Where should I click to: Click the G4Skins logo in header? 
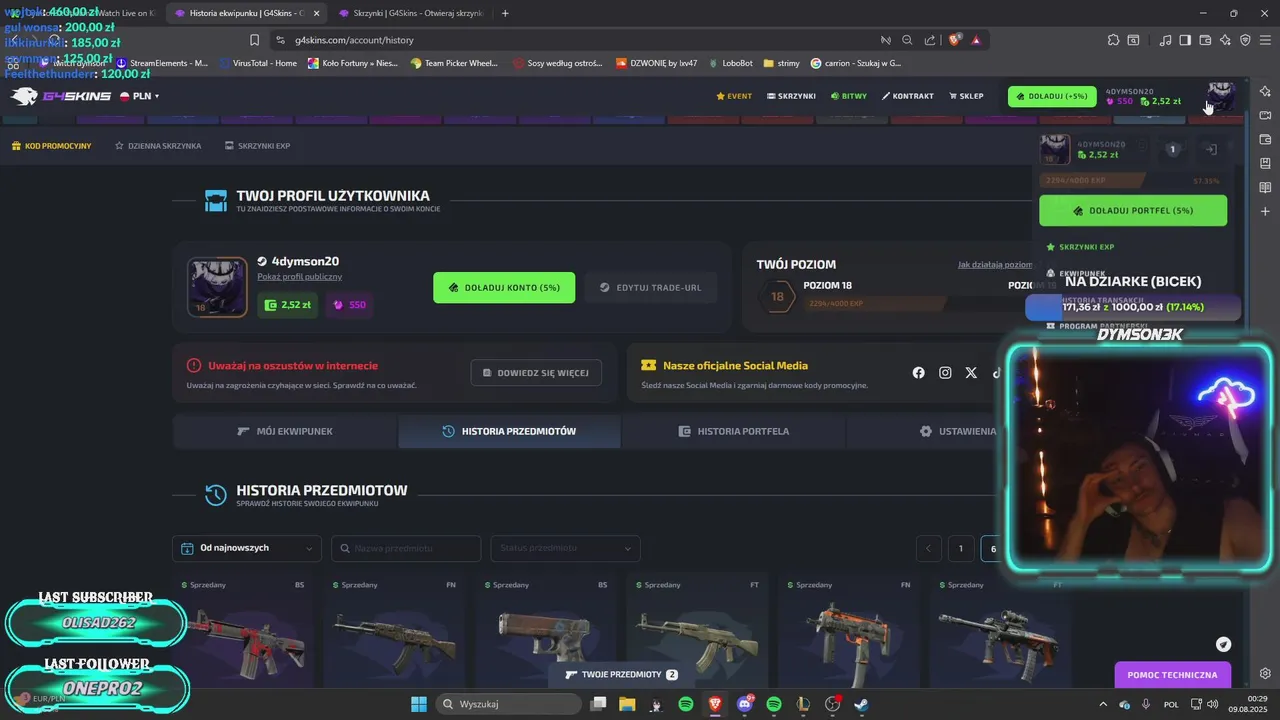60,96
